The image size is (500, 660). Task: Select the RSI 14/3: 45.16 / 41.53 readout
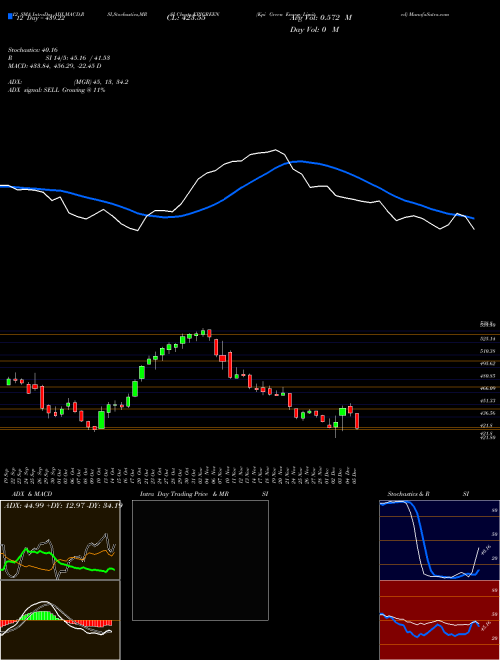coord(59,58)
